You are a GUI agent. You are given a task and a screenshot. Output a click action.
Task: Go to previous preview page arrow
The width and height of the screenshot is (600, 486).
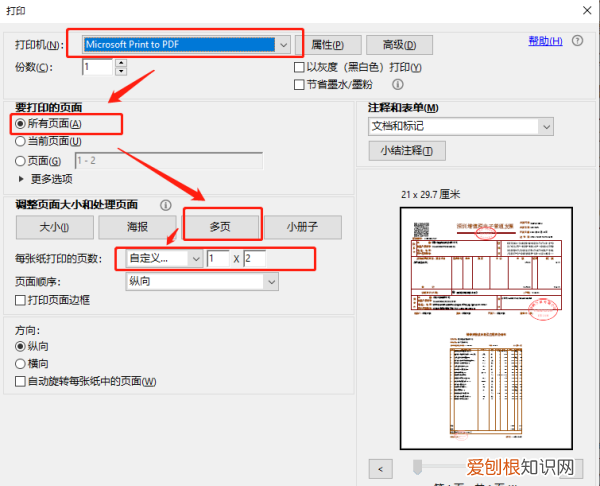pos(380,469)
